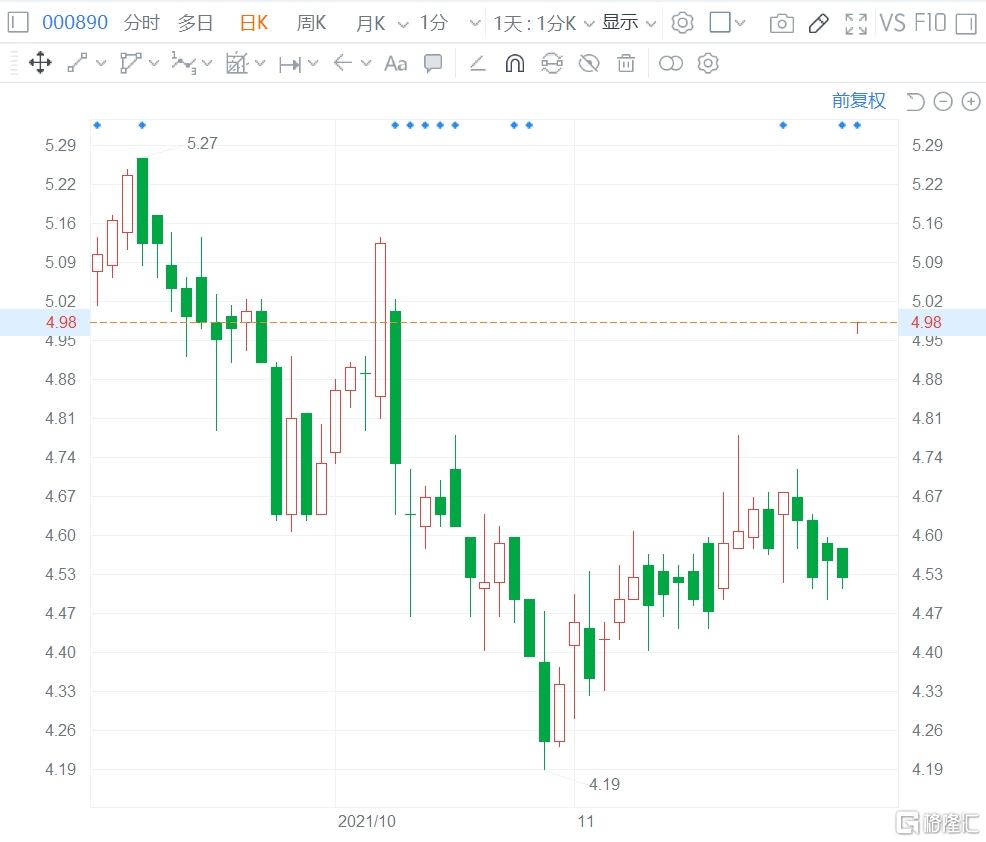Toggle the magnet snap mode
Viewport: 986px width, 842px height.
(514, 64)
